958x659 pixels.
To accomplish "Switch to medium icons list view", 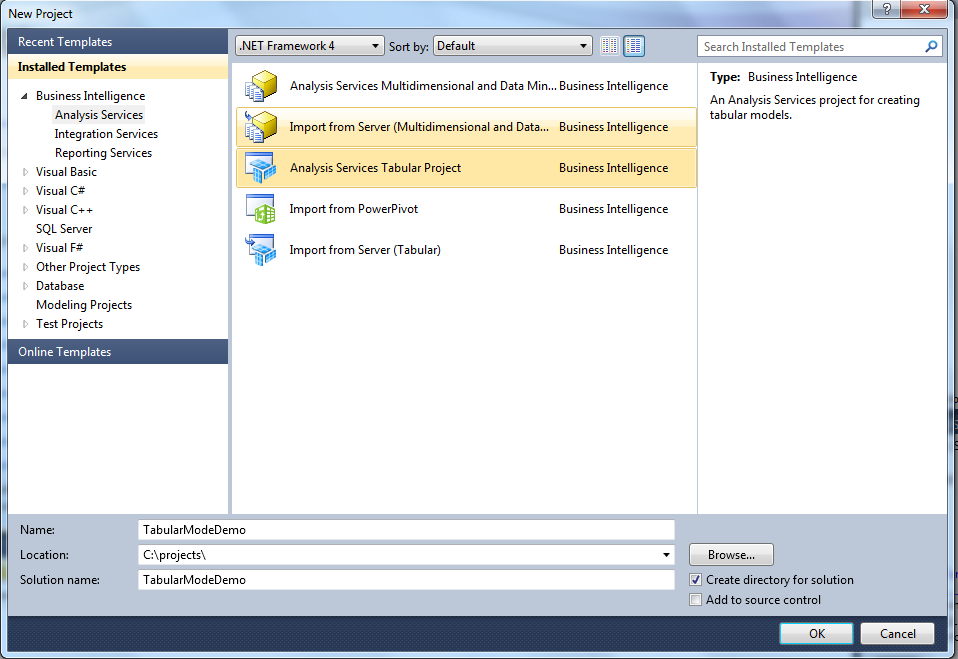I will 634,46.
